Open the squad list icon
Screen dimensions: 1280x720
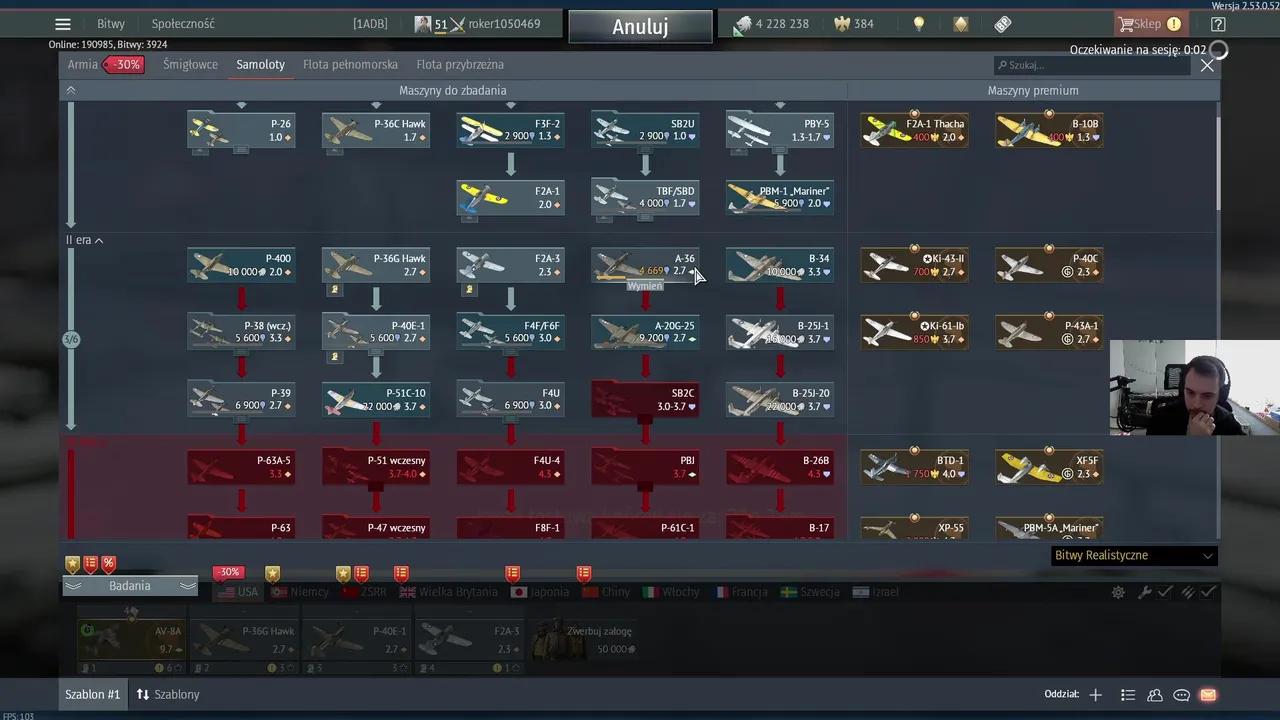click(x=1128, y=695)
